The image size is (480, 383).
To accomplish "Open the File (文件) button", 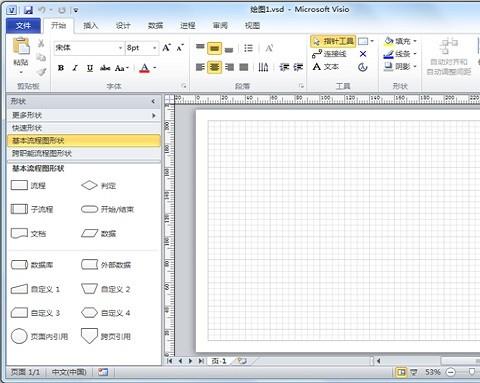I will 23,26.
